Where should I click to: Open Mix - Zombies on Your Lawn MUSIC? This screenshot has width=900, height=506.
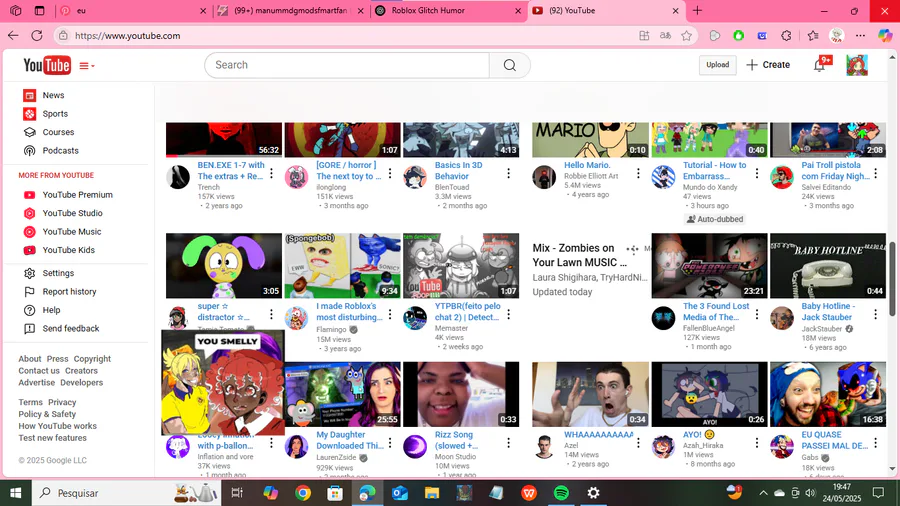[x=580, y=255]
